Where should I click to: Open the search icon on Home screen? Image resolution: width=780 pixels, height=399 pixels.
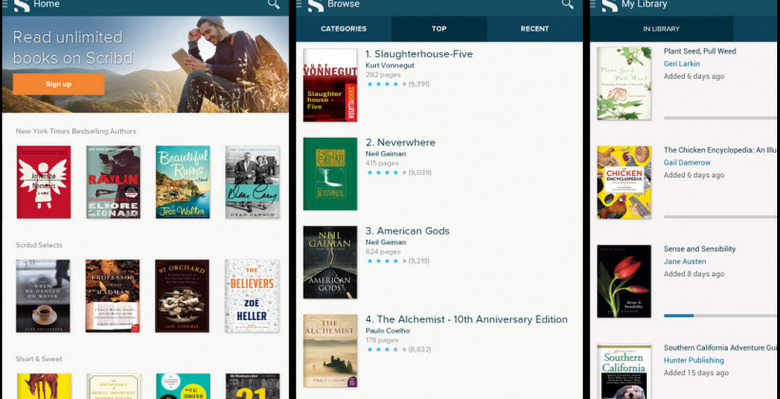point(274,4)
